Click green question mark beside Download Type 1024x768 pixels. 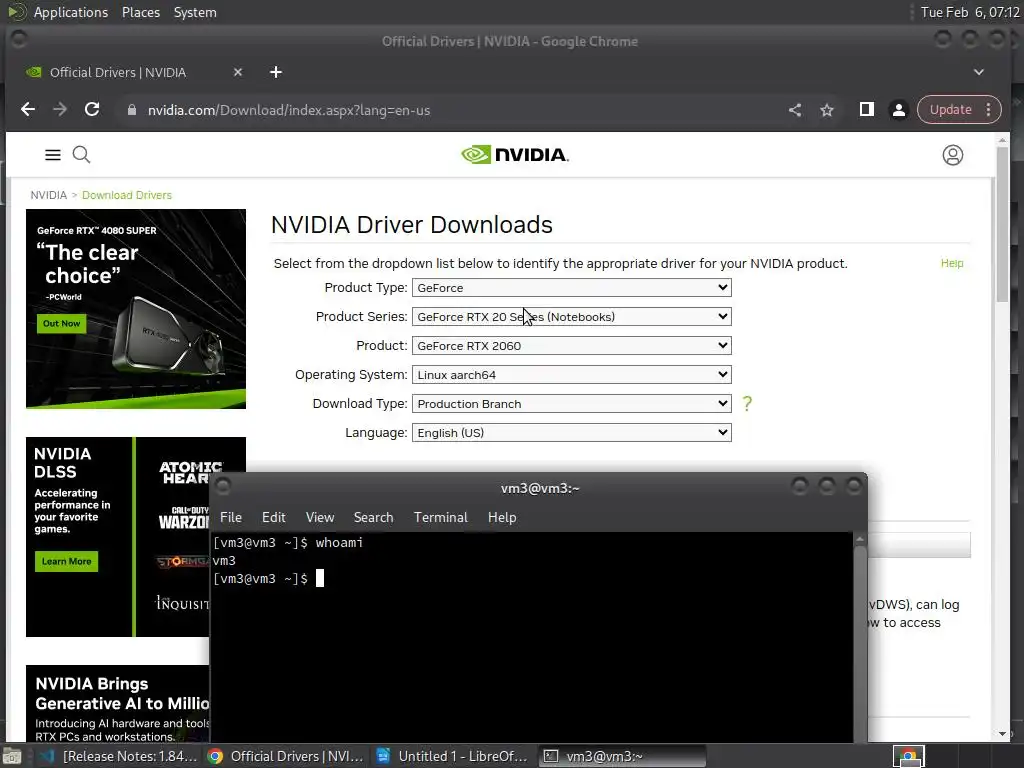click(x=747, y=404)
